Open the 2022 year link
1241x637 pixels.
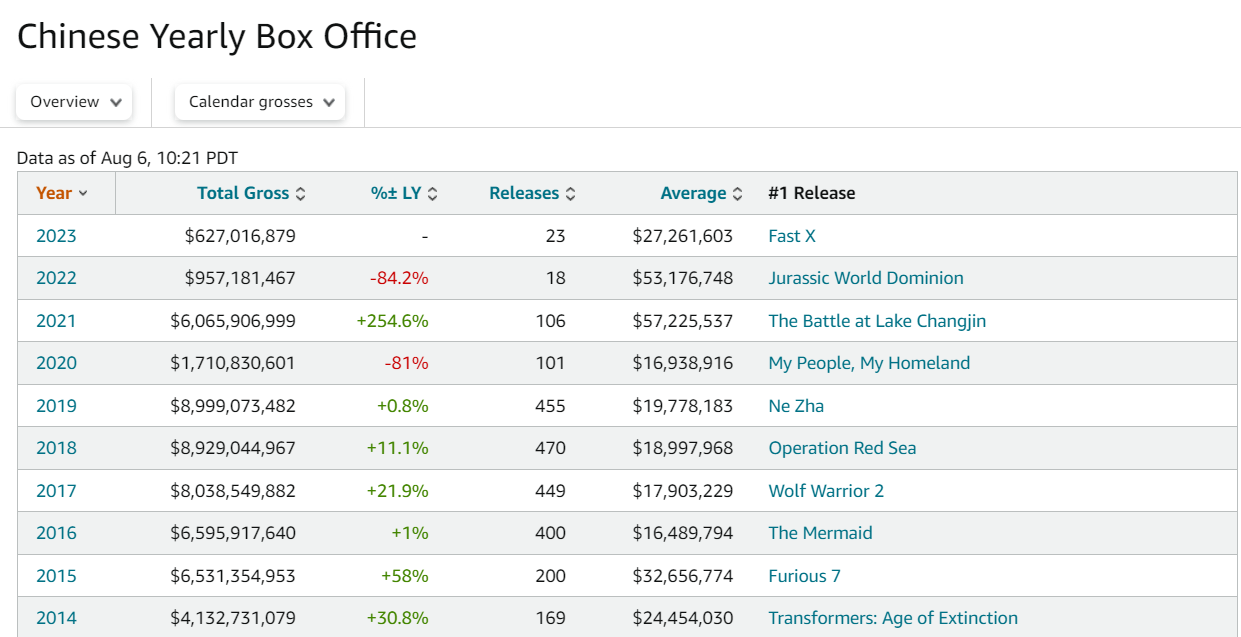click(x=56, y=278)
